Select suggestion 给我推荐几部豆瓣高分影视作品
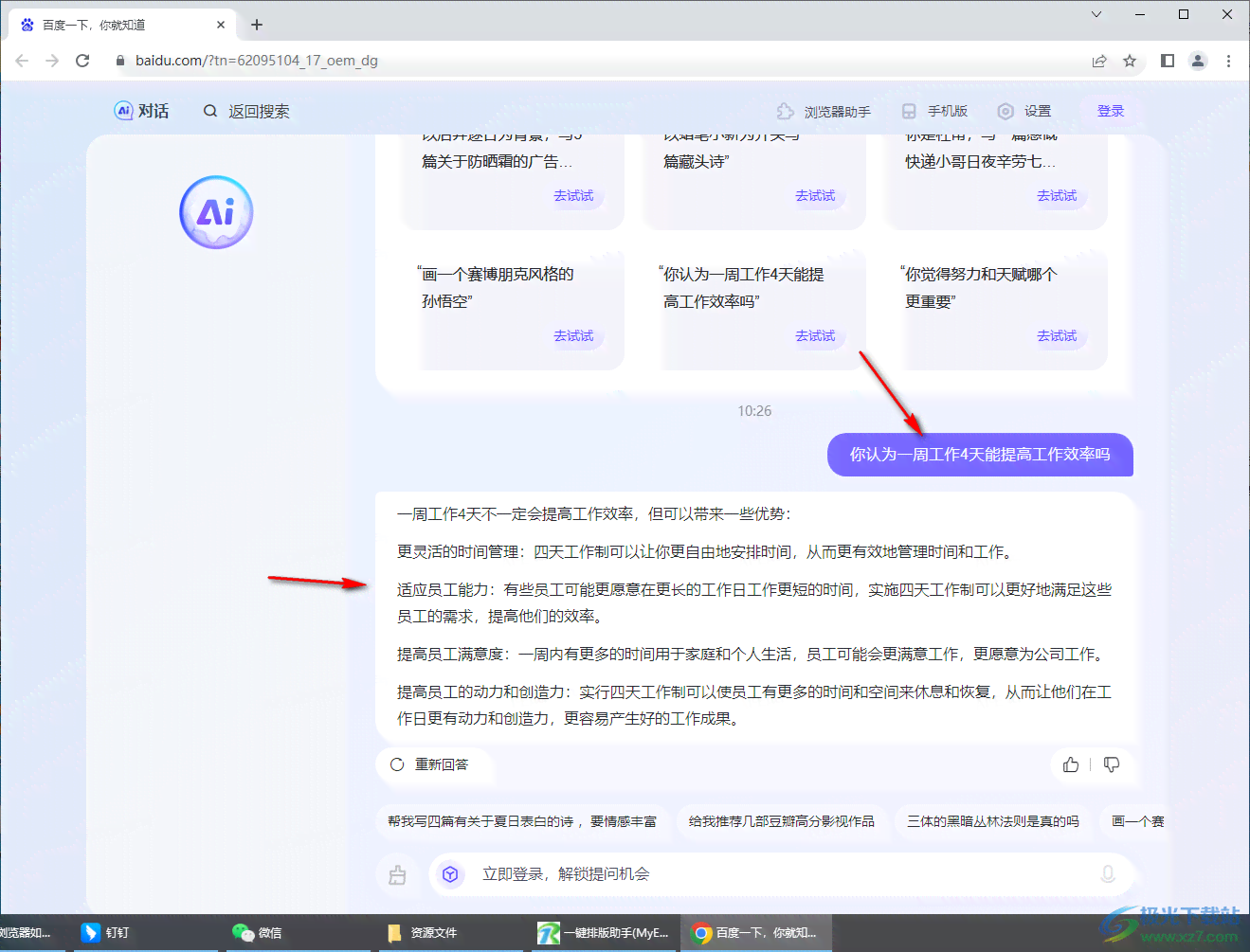 point(782,821)
